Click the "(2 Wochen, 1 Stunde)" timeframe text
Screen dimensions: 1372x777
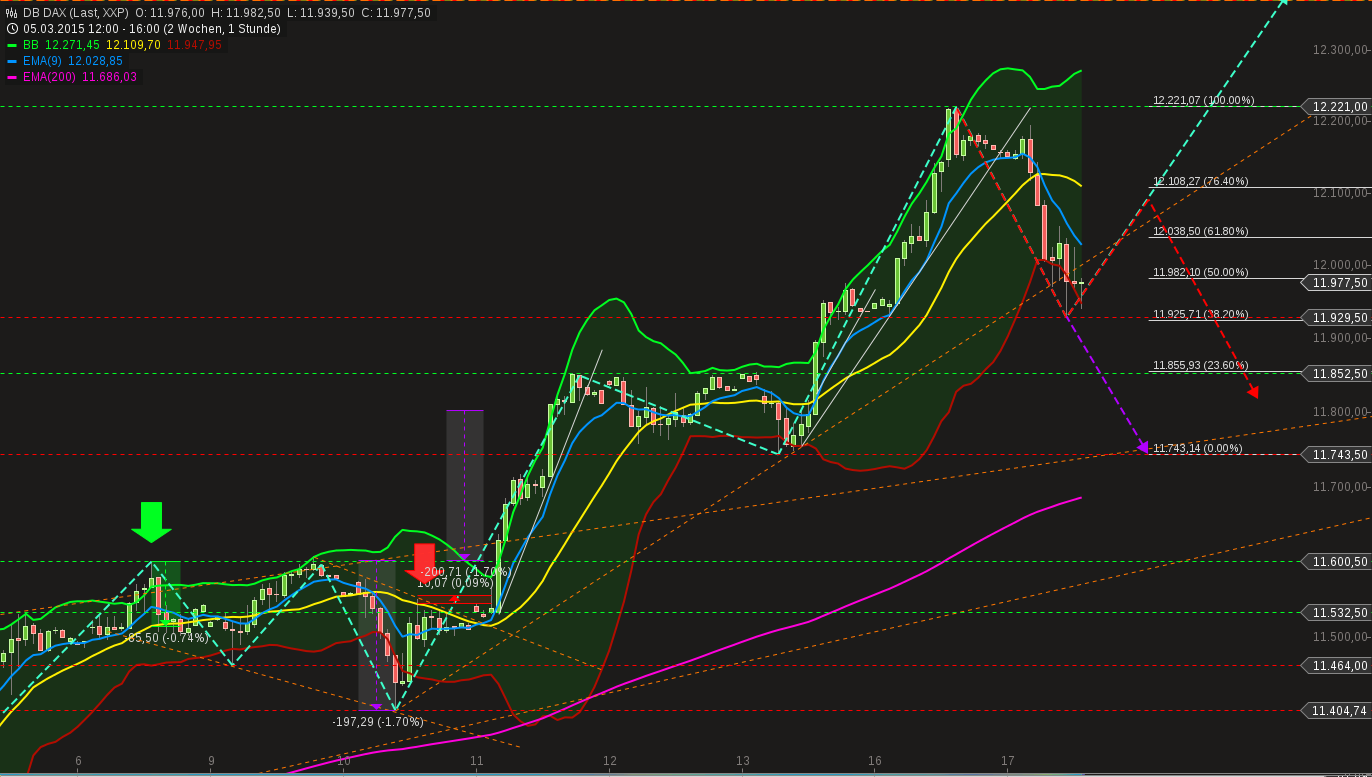(223, 29)
